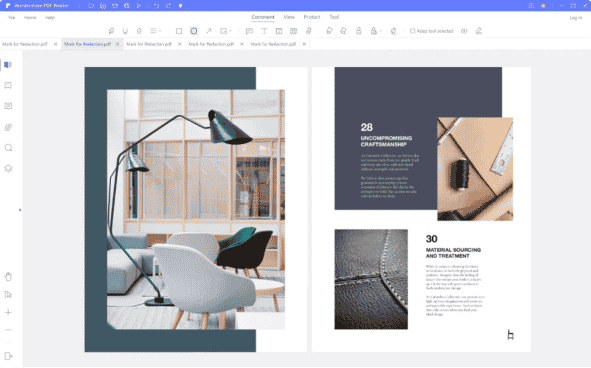The width and height of the screenshot is (591, 368).
Task: Open the layers panel in sidebar
Action: [x=8, y=169]
